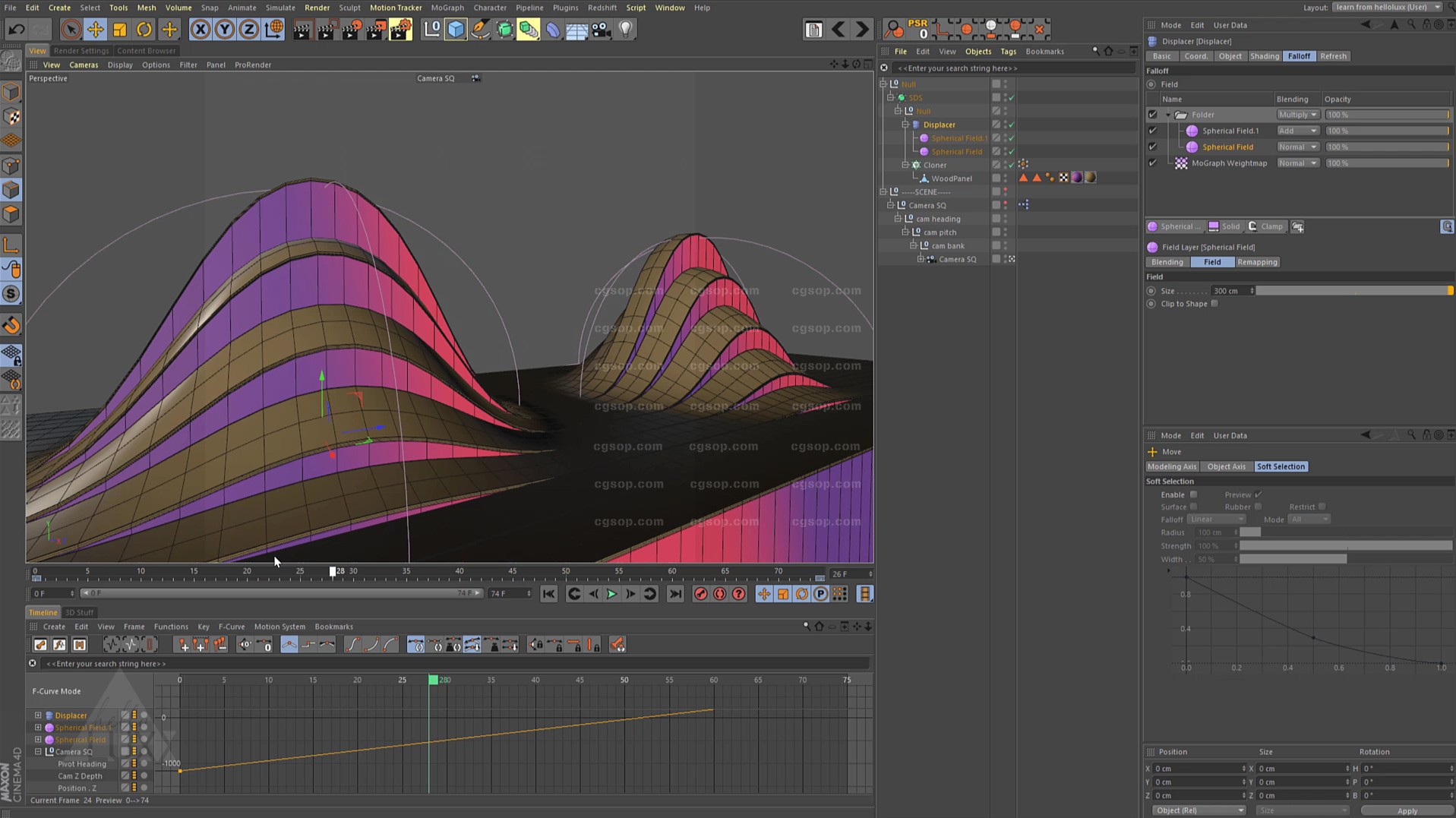
Task: Enable the Soft Selection checkbox
Action: pos(1193,494)
